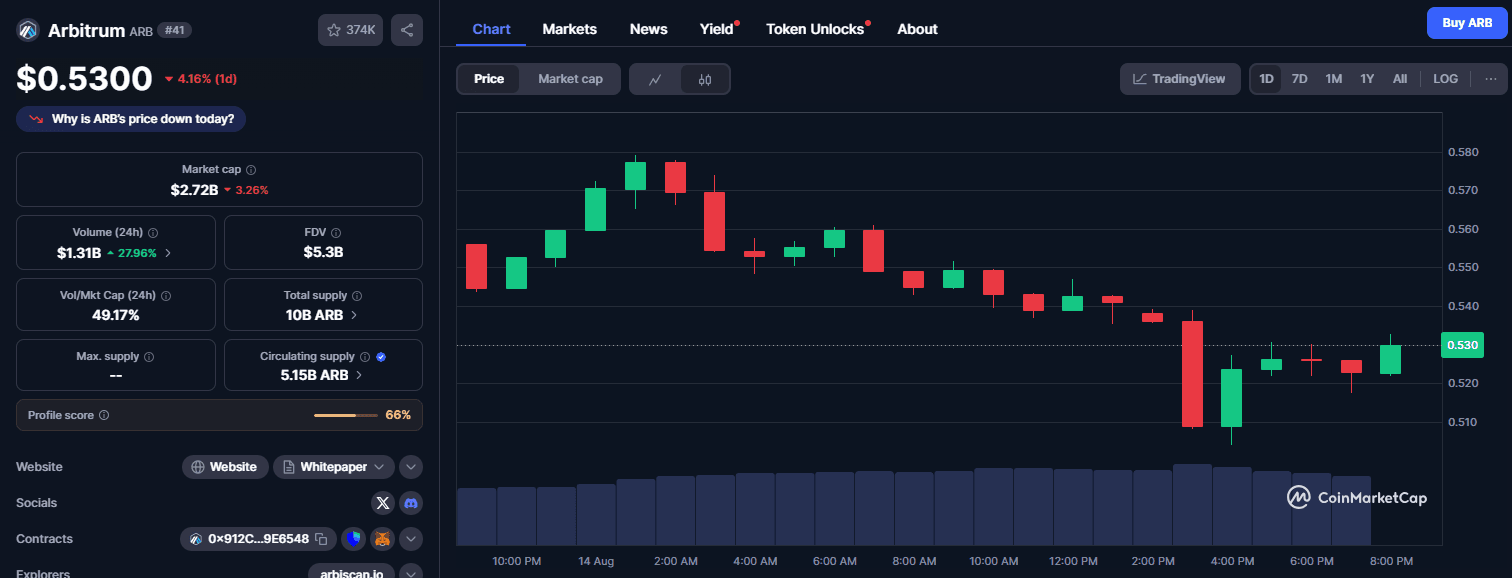Click Max. supply info icon
Viewport: 1512px width, 578px height.
149,356
